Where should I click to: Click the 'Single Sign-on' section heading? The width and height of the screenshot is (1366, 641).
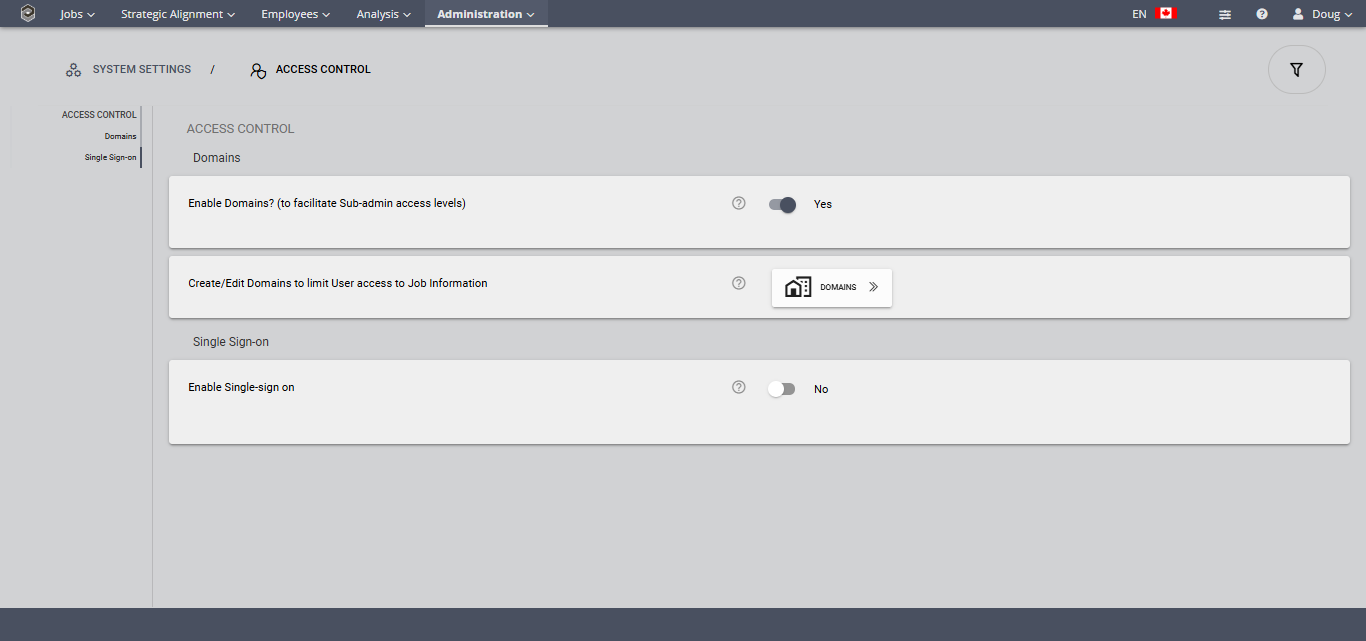point(231,342)
